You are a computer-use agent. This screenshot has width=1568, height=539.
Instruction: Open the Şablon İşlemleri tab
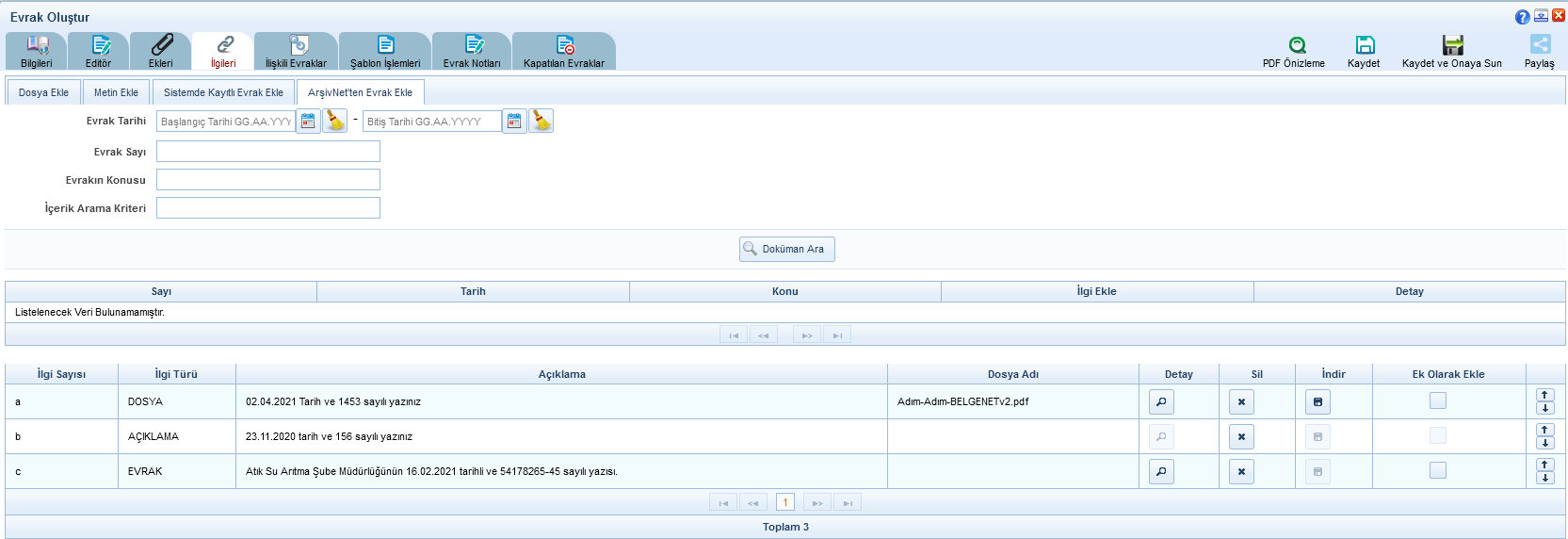coord(385,51)
